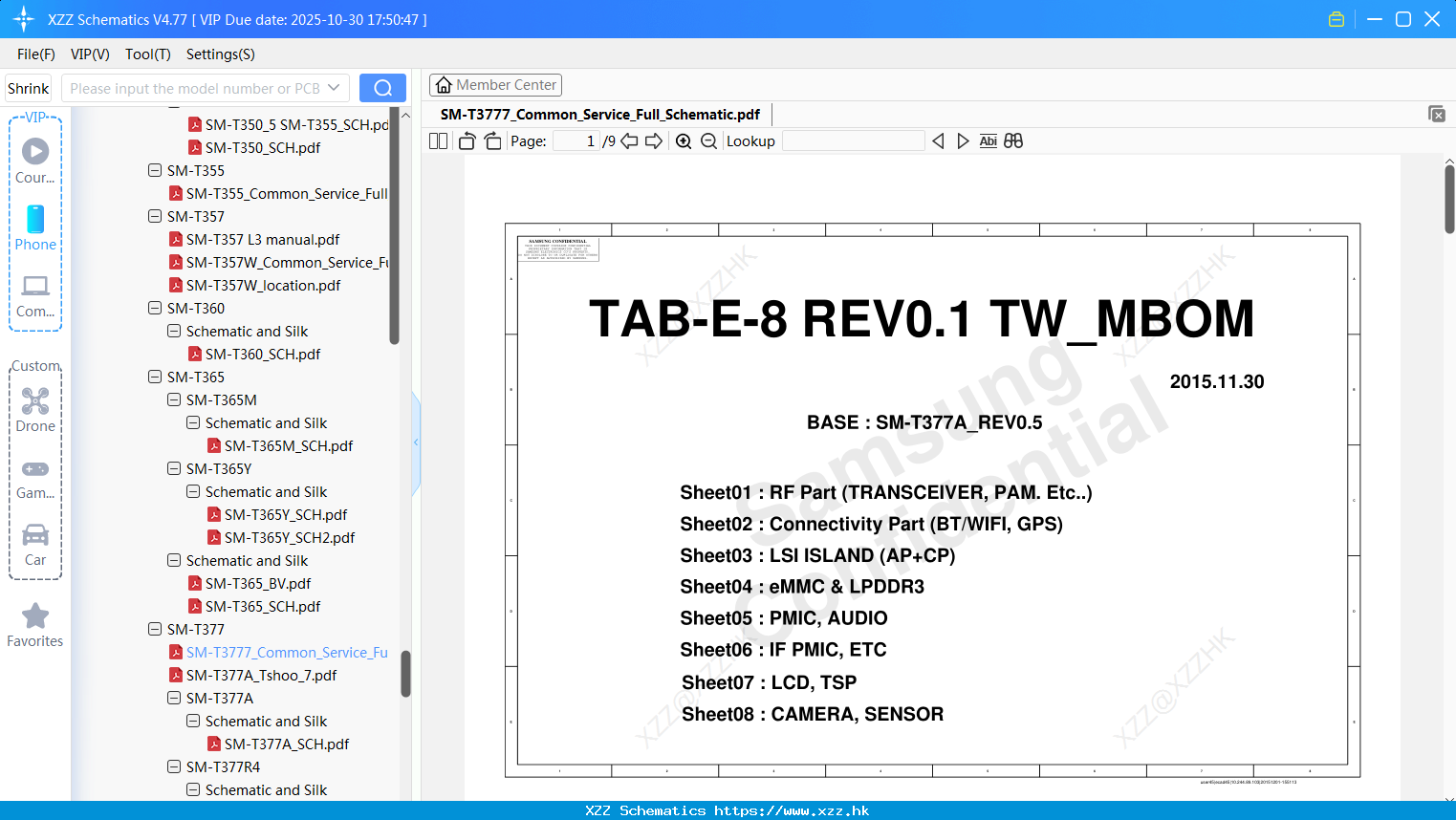Screen dimensions: 1456x820
Task: Rotate page clockwise
Action: (x=492, y=140)
